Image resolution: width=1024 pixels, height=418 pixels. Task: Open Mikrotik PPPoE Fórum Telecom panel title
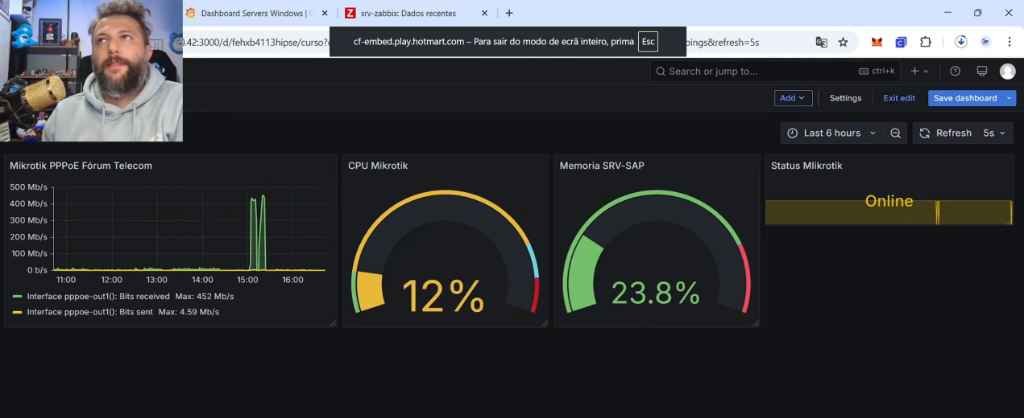tap(81, 166)
